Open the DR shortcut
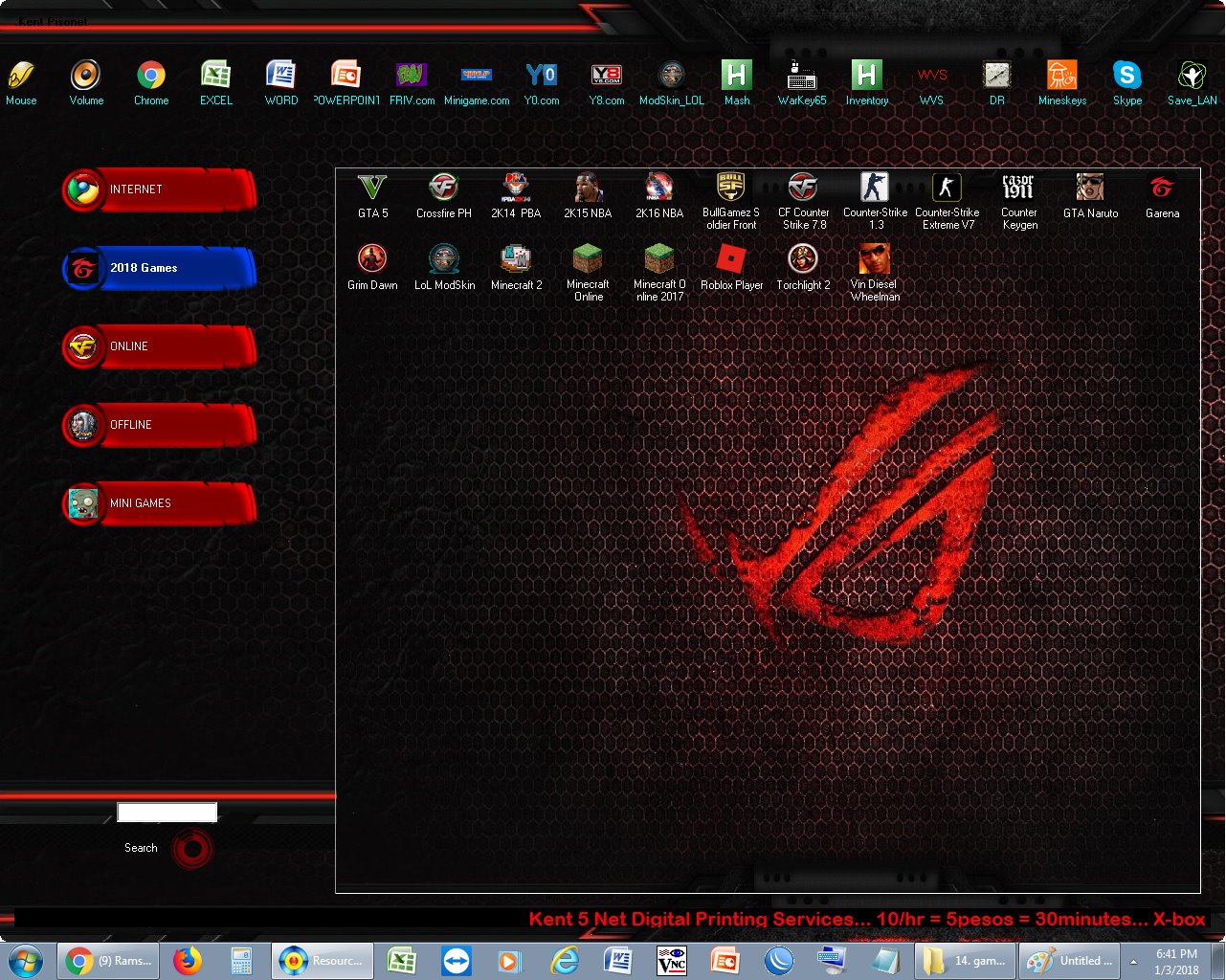 pyautogui.click(x=997, y=82)
